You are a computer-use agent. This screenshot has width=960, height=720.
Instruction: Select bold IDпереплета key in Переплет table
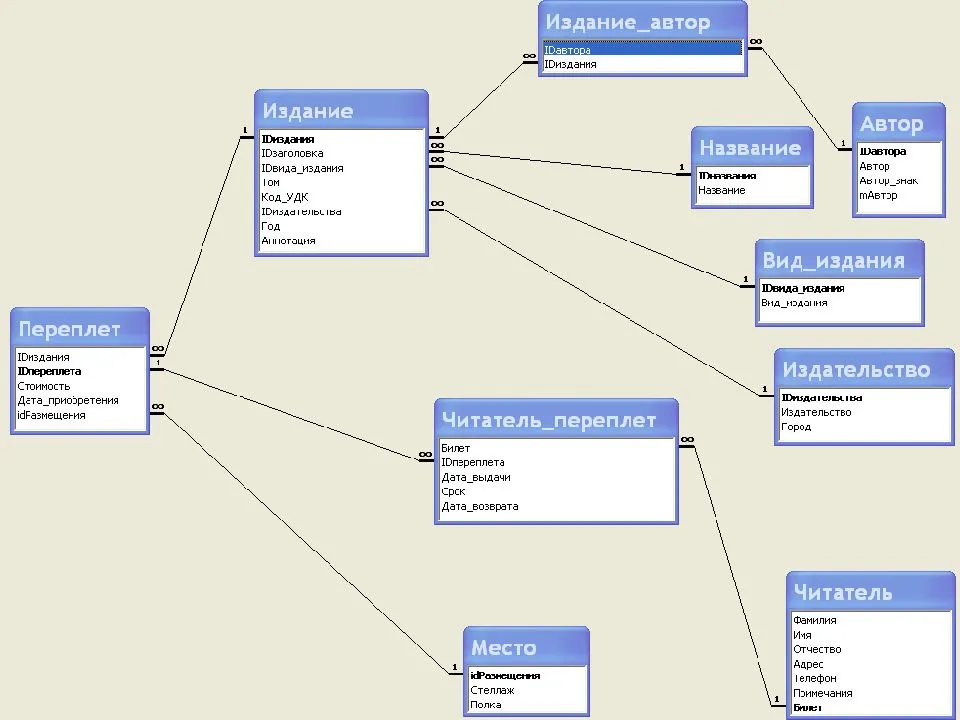click(x=80, y=372)
